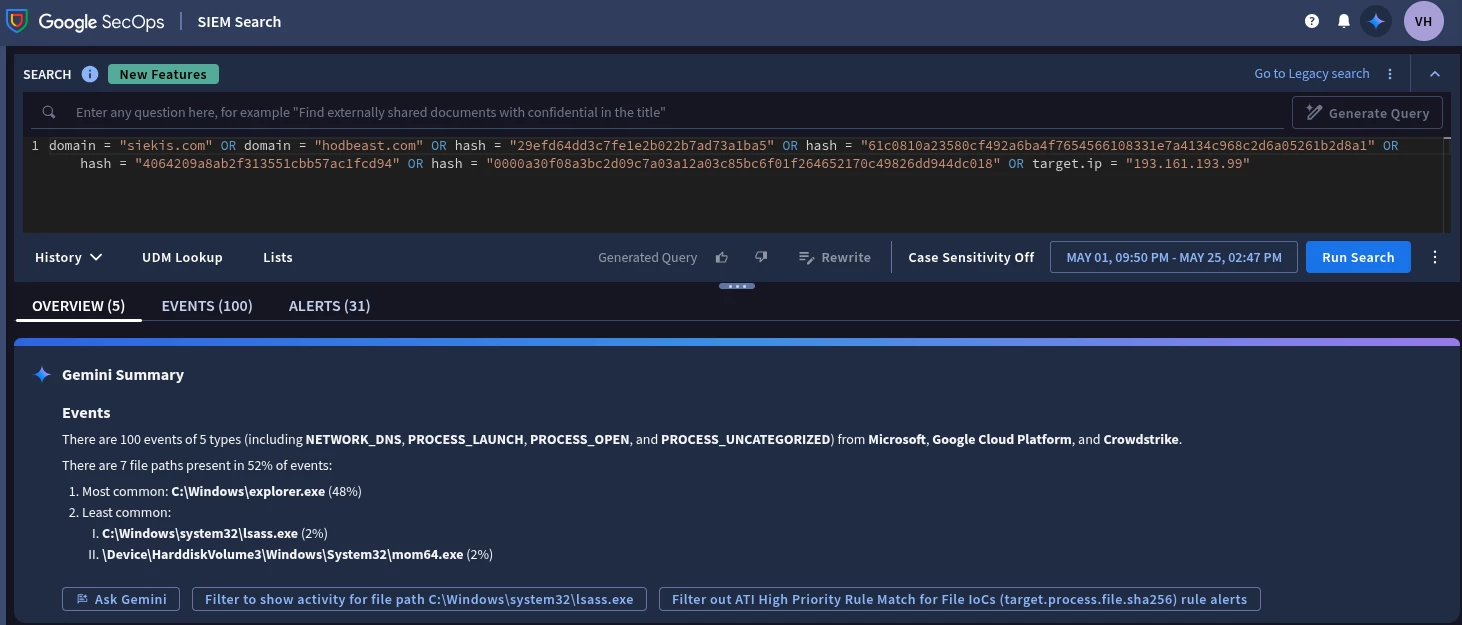Click the Google Cloud Platform source text
Screen dimensions: 1462x625
click(x=1001, y=439)
